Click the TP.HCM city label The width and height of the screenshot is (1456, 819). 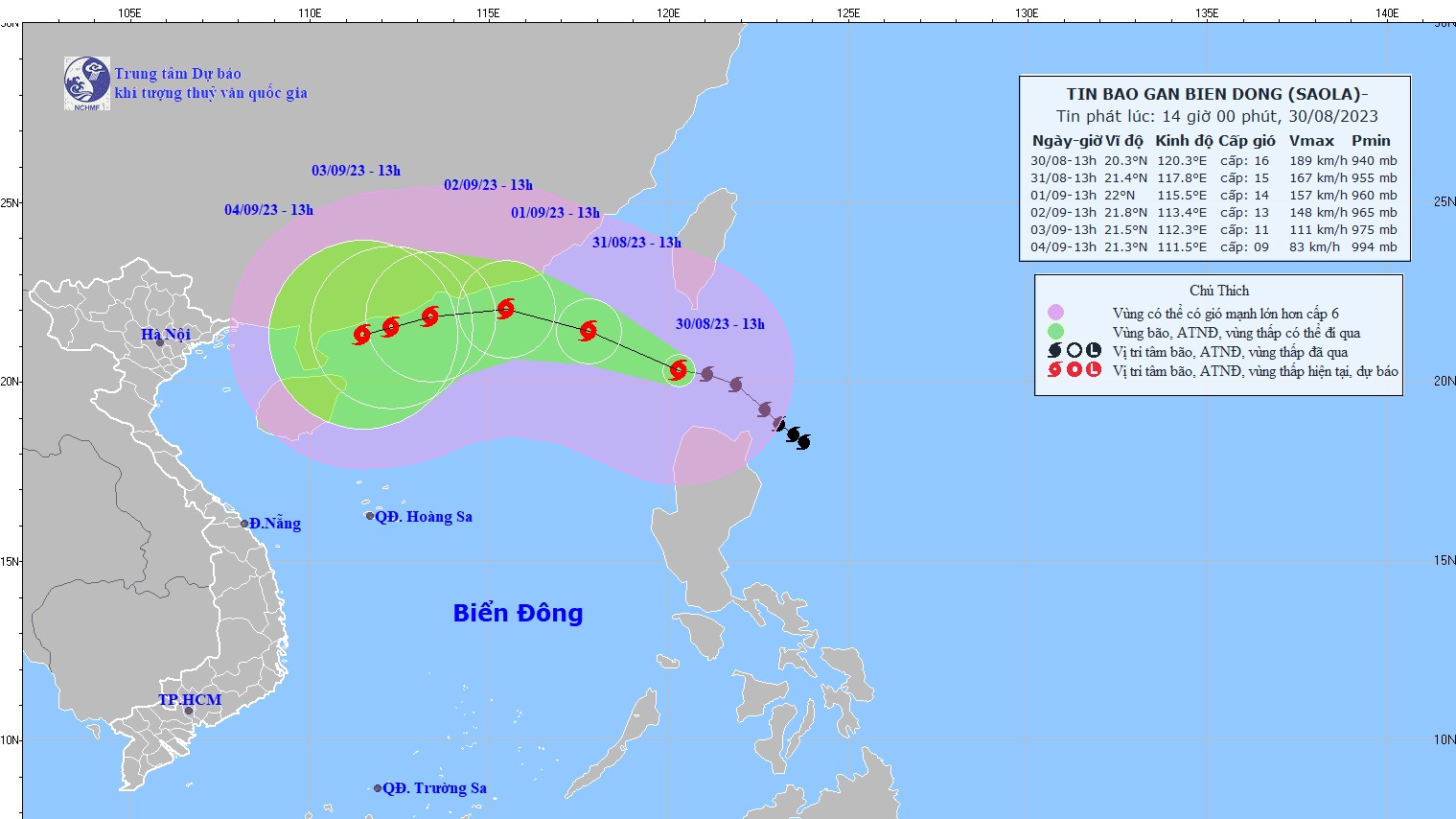tap(190, 699)
